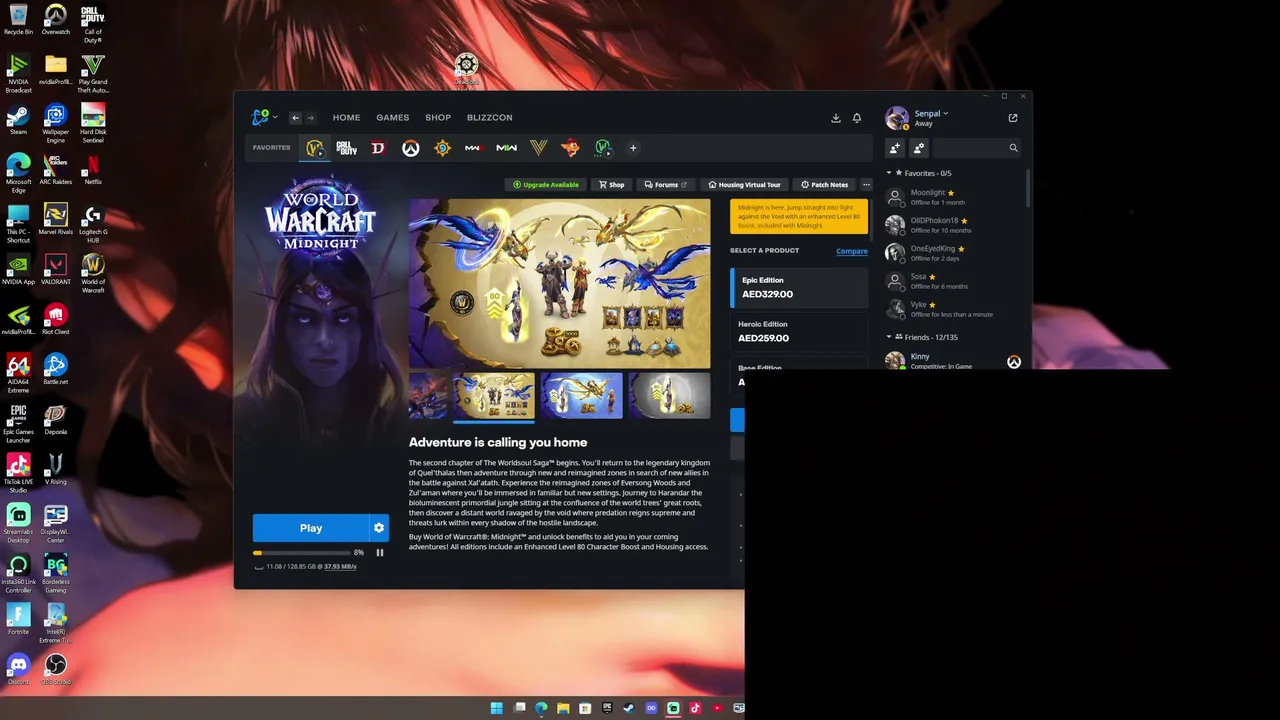
Task: Open the World of Warcraft favorites tab
Action: tap(315, 148)
